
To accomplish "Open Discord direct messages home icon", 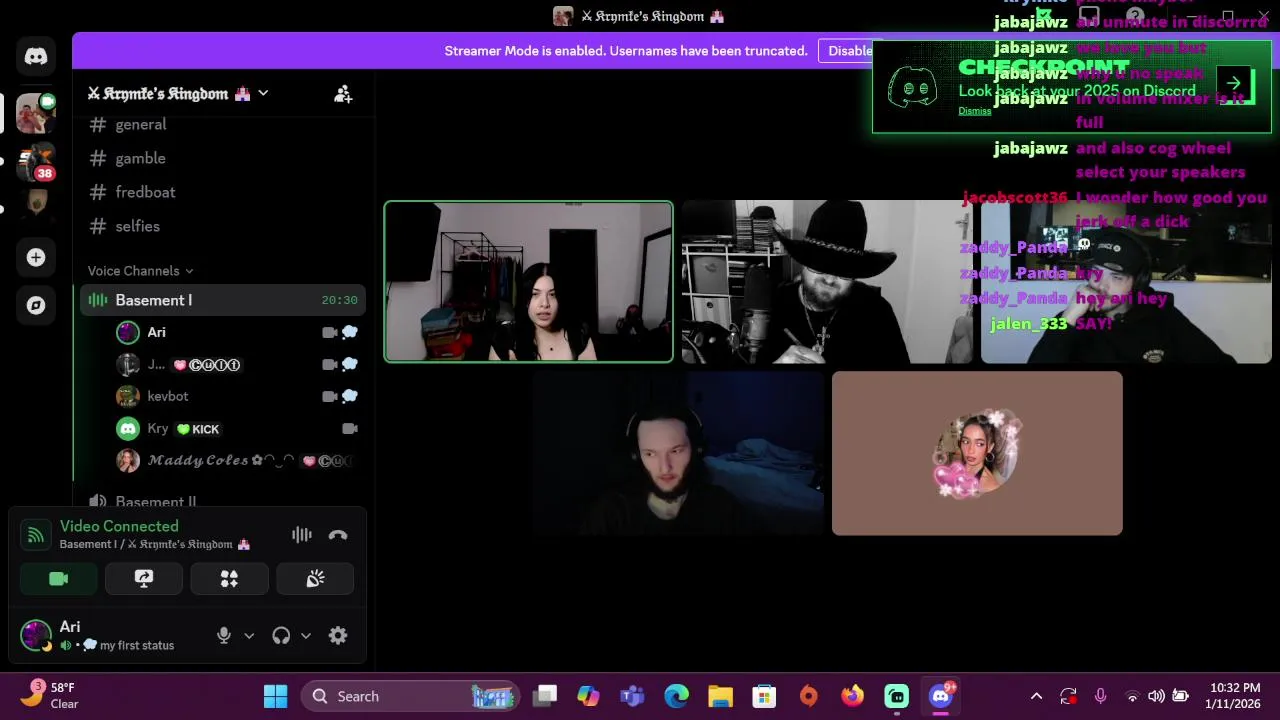I will pos(36,57).
